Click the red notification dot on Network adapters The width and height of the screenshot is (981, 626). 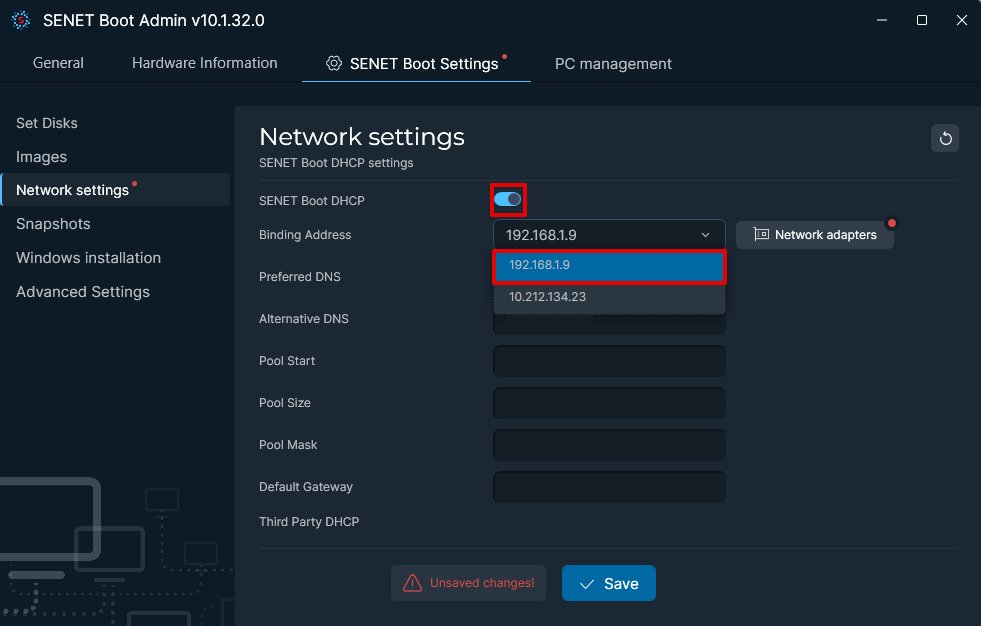tap(891, 223)
